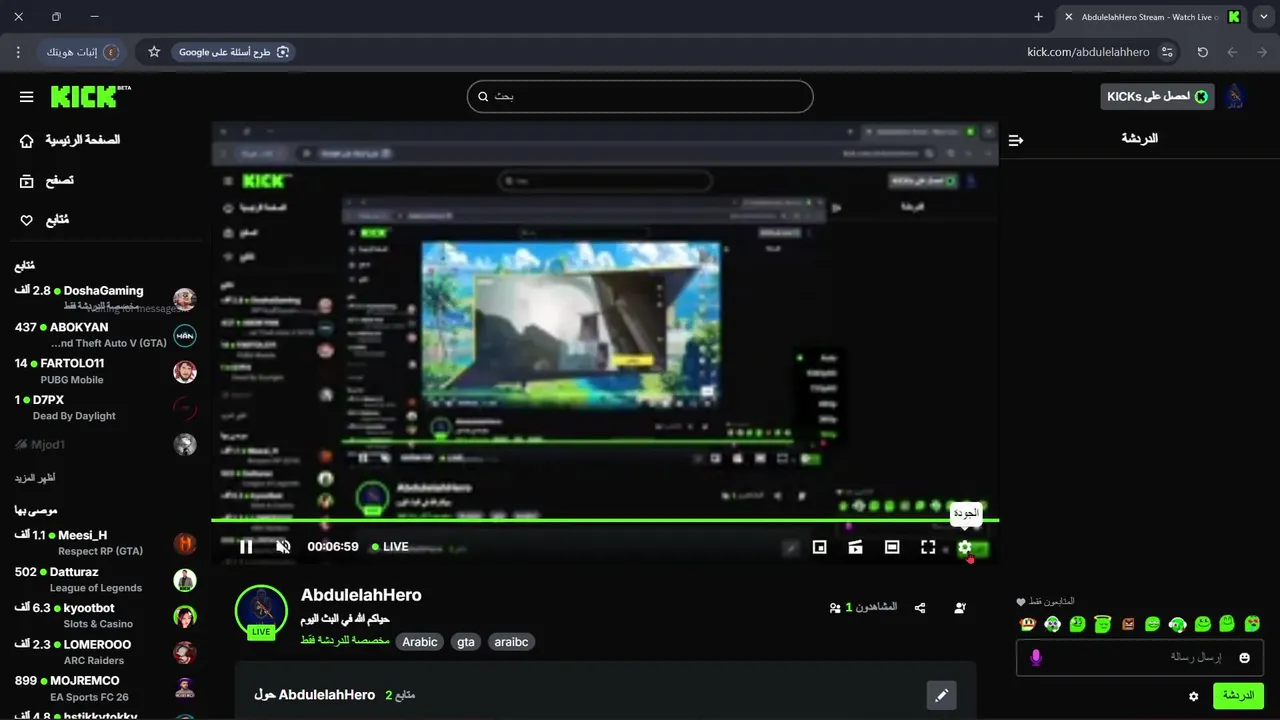Enable picture-in-picture mode

tap(820, 547)
